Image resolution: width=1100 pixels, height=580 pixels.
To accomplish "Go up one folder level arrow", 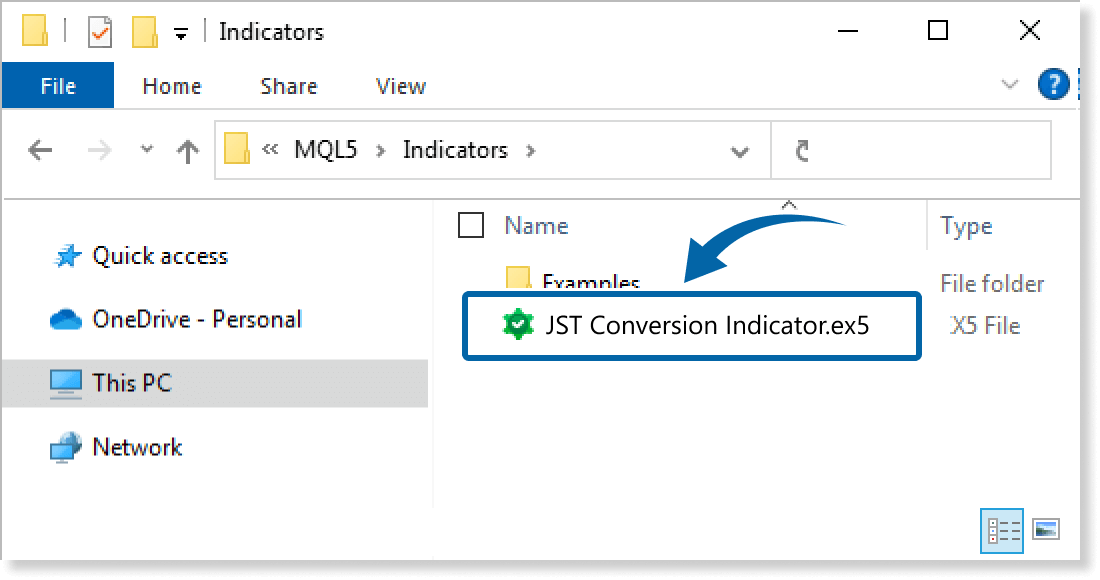I will pyautogui.click(x=187, y=151).
